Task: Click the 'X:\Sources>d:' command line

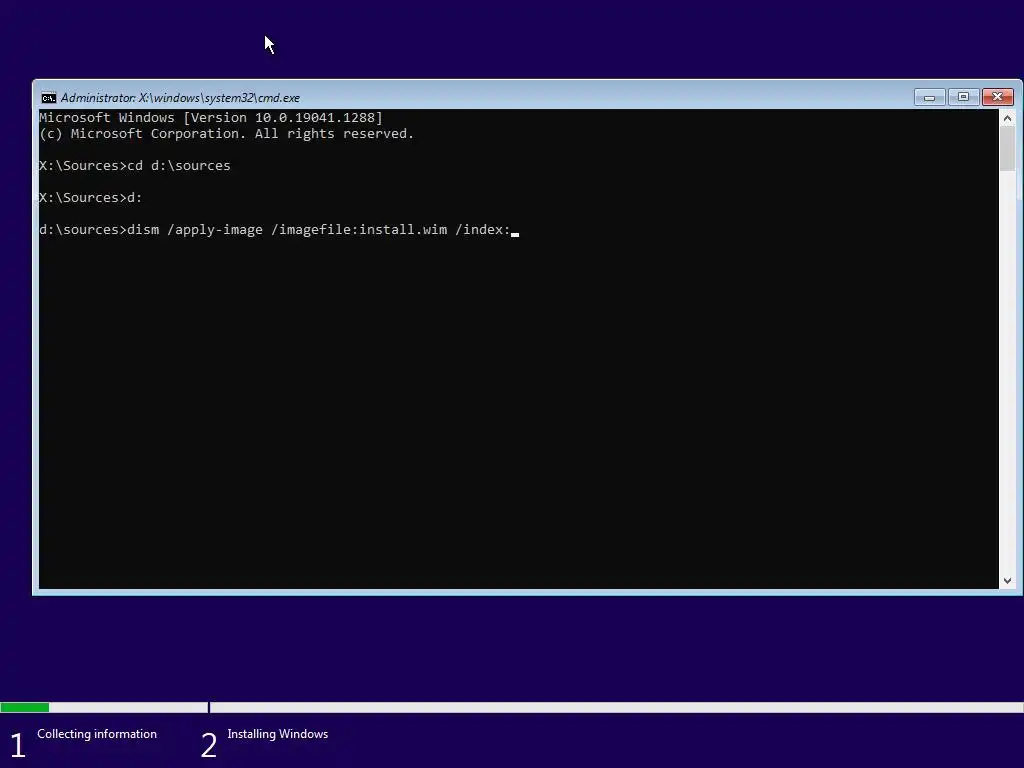Action: pos(91,198)
